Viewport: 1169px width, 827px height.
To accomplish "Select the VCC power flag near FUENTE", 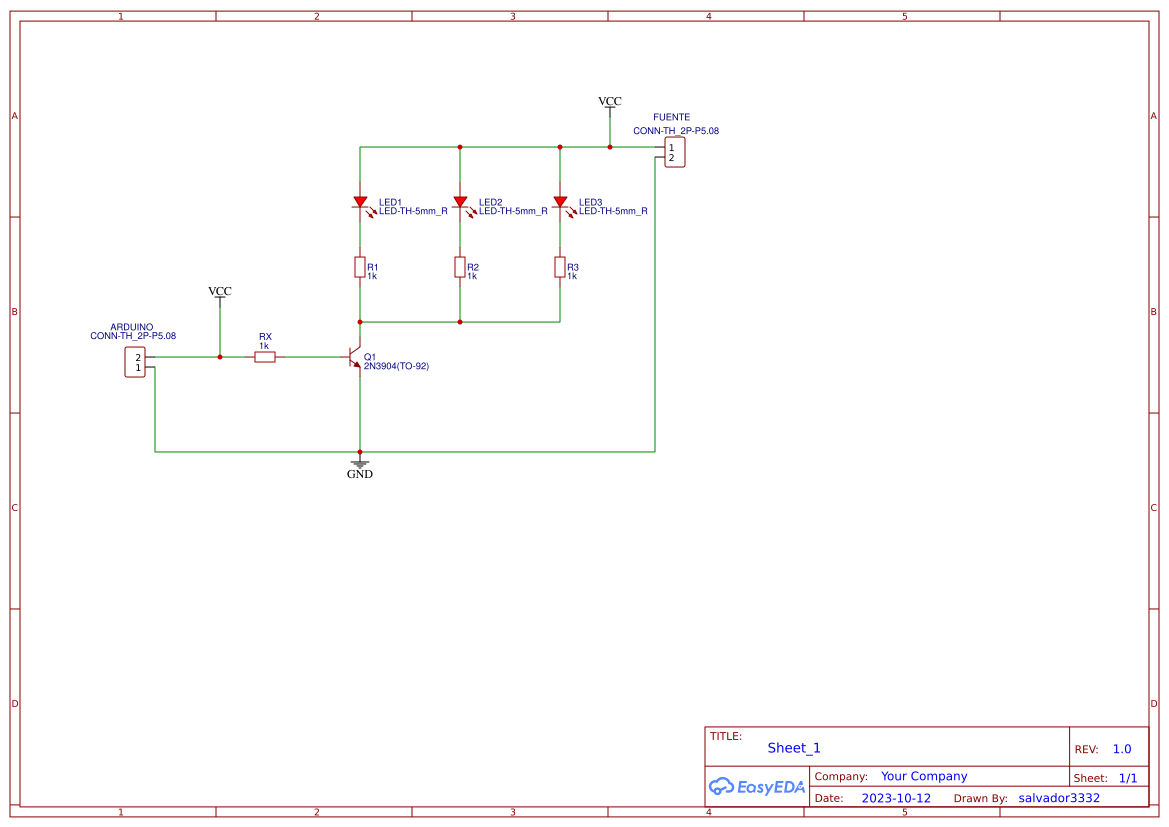I will tap(609, 103).
